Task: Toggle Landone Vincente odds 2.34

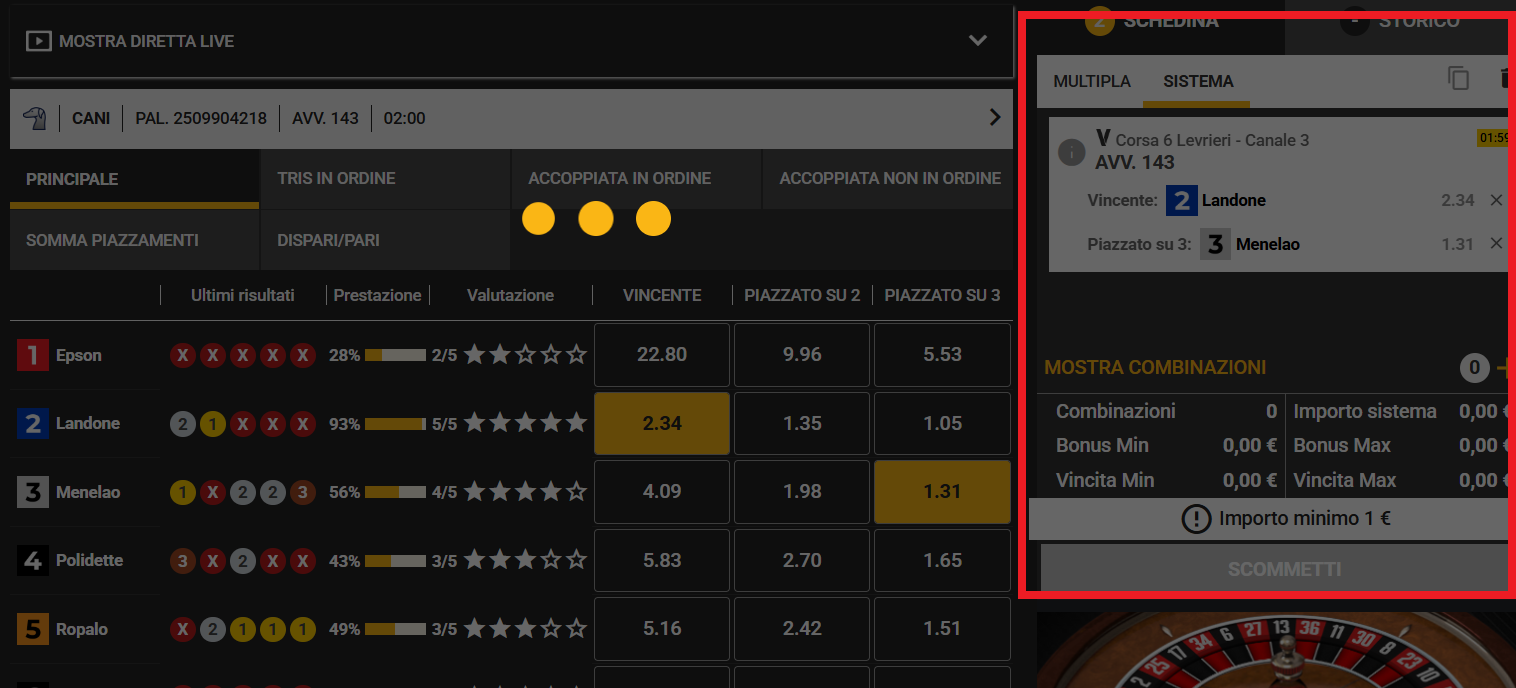Action: (x=662, y=423)
